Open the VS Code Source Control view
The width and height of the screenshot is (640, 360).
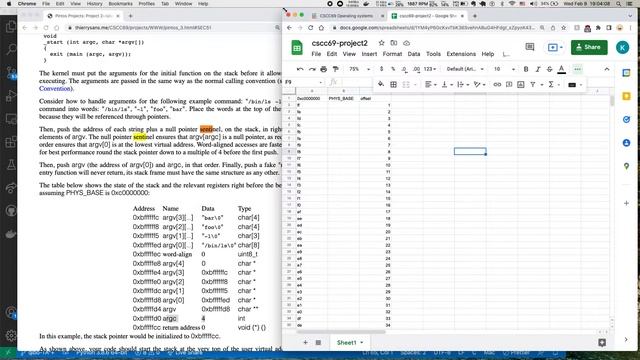(11, 73)
